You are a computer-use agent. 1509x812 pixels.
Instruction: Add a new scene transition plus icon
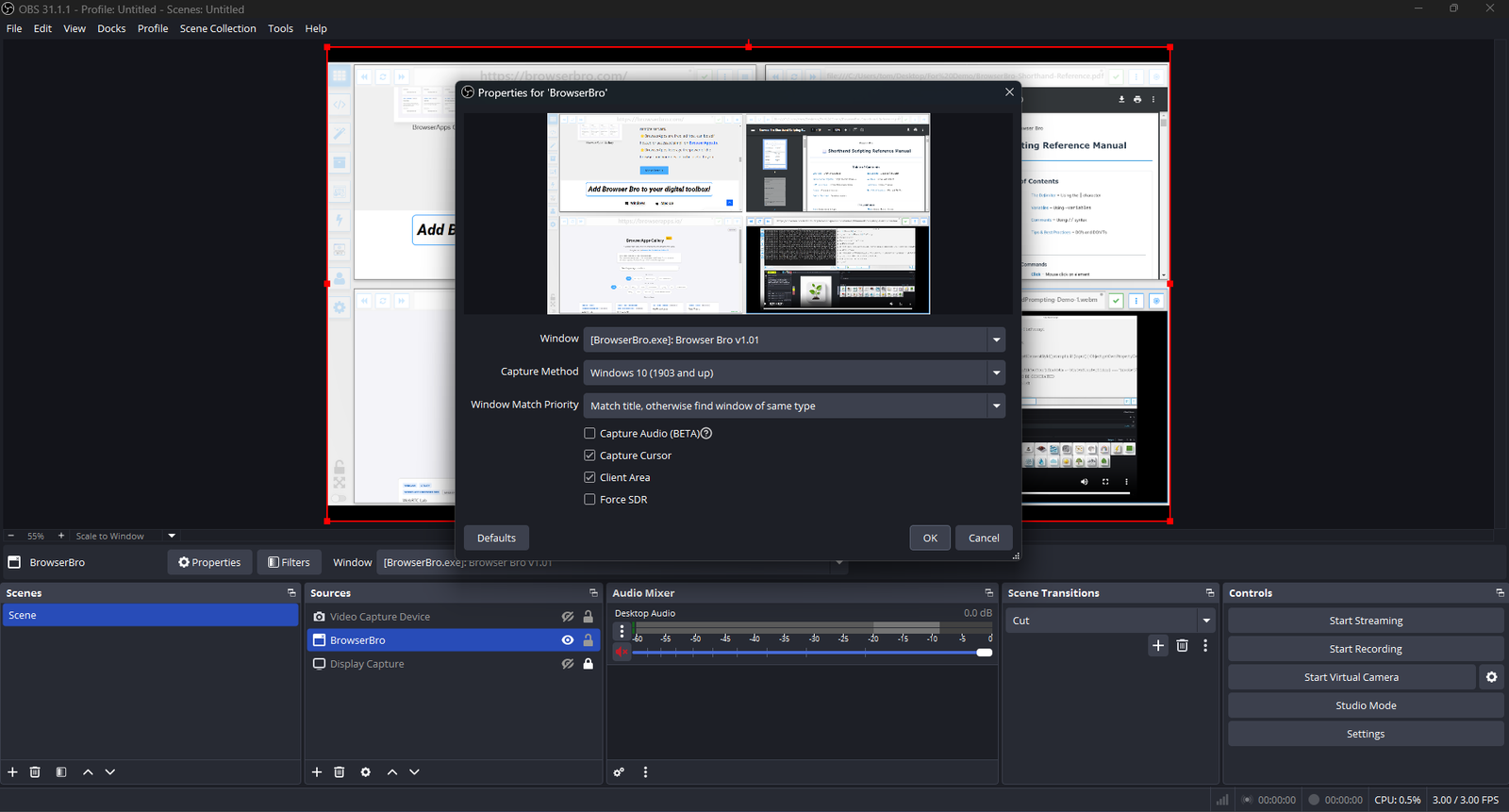[1158, 646]
